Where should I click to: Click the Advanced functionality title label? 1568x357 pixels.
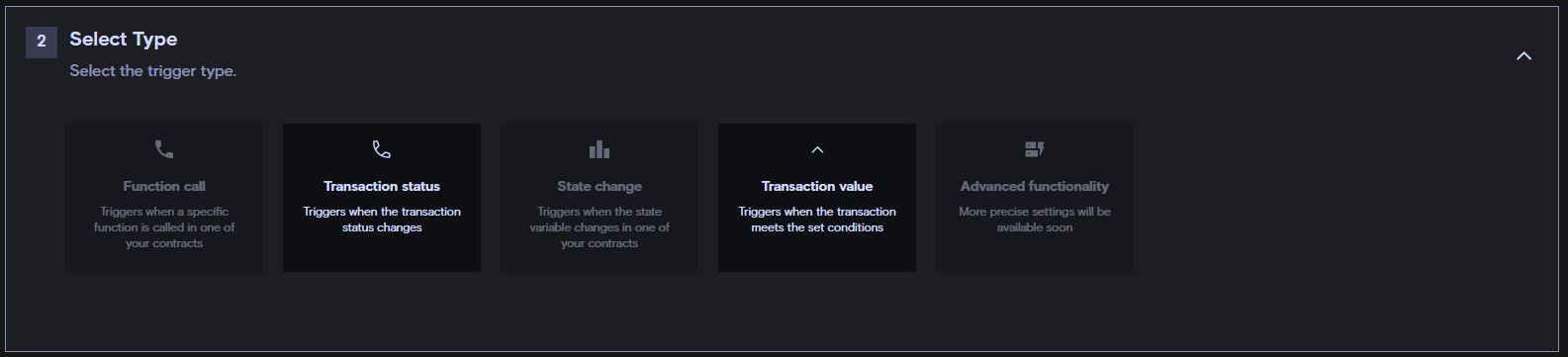1035,186
